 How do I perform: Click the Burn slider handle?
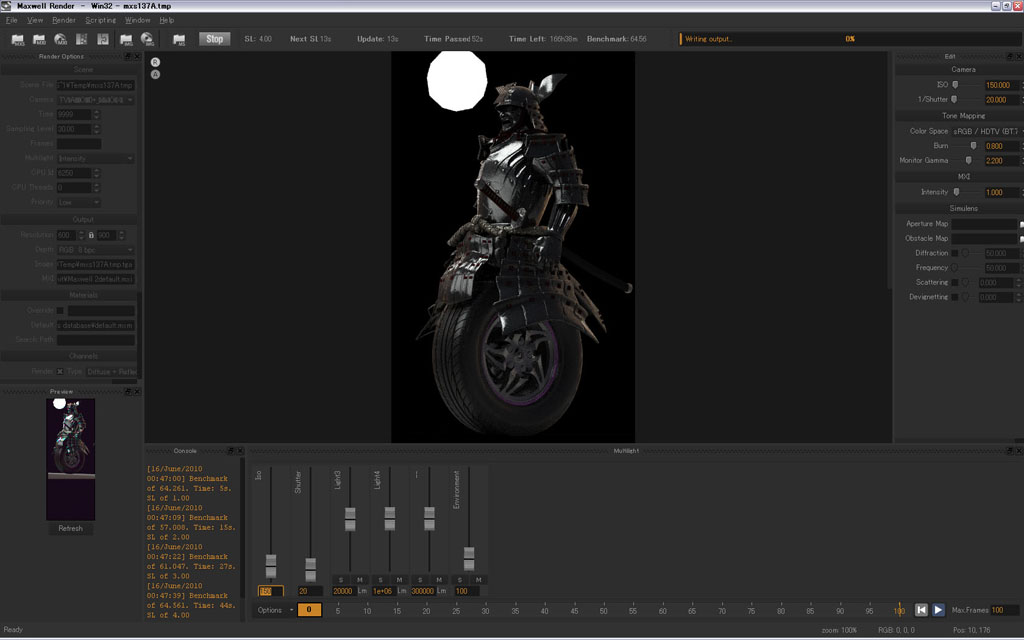tap(973, 146)
